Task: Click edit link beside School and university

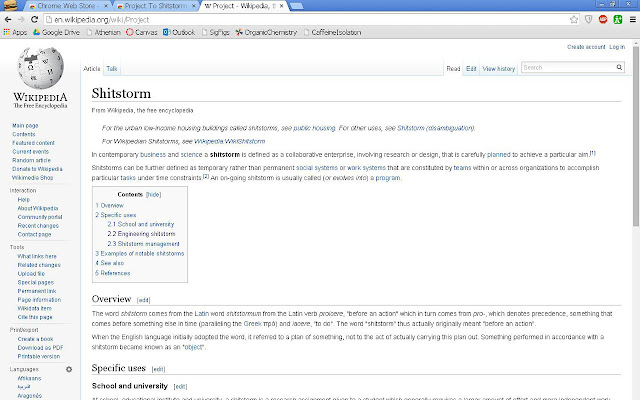Action: click(x=180, y=386)
